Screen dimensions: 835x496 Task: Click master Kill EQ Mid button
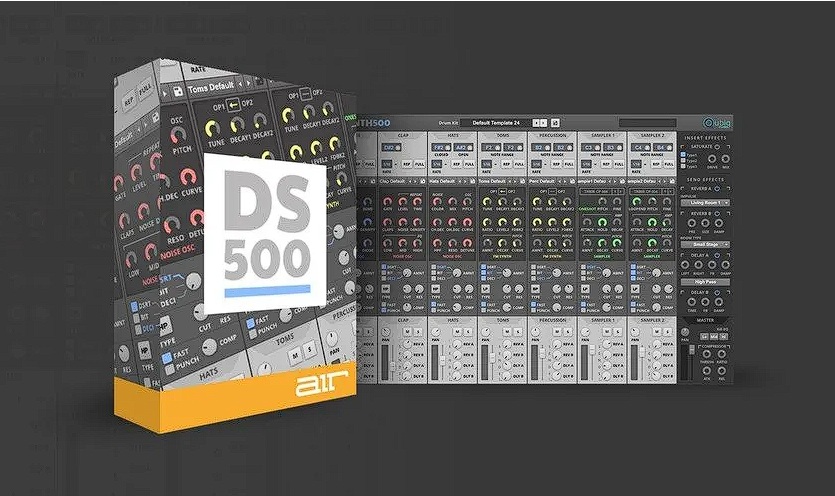point(714,336)
